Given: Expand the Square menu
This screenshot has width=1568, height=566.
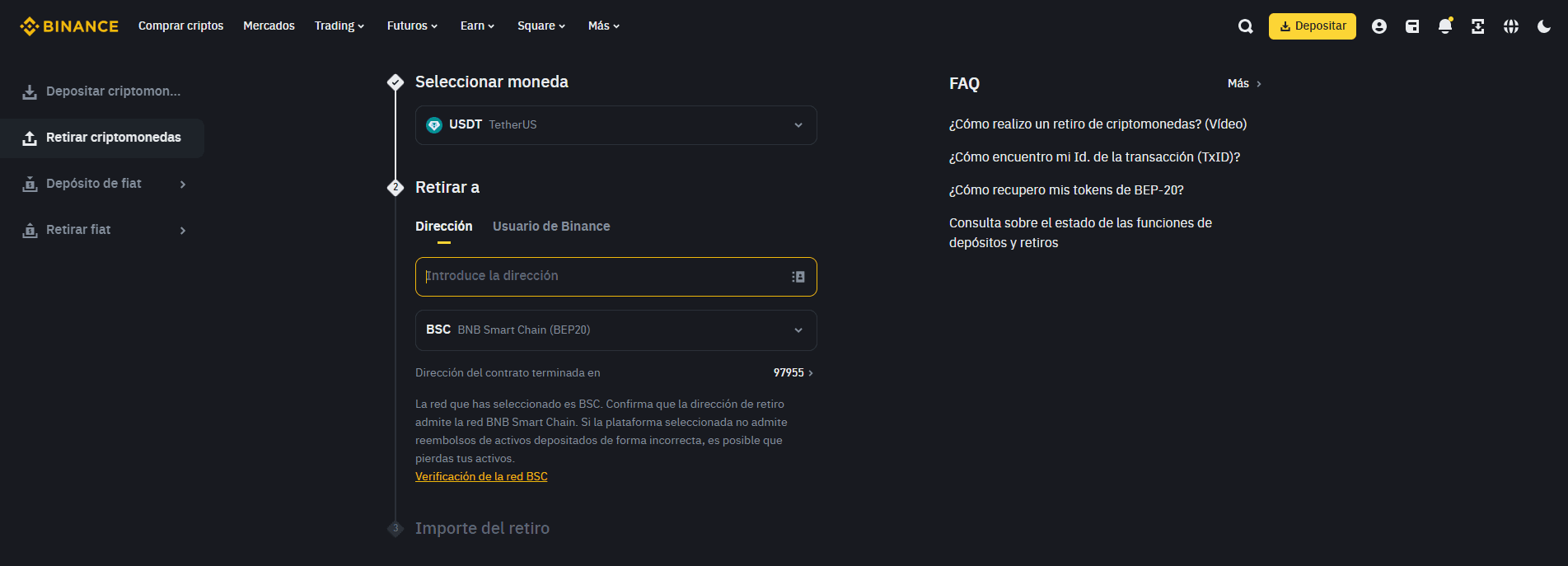Looking at the screenshot, I should pyautogui.click(x=541, y=26).
